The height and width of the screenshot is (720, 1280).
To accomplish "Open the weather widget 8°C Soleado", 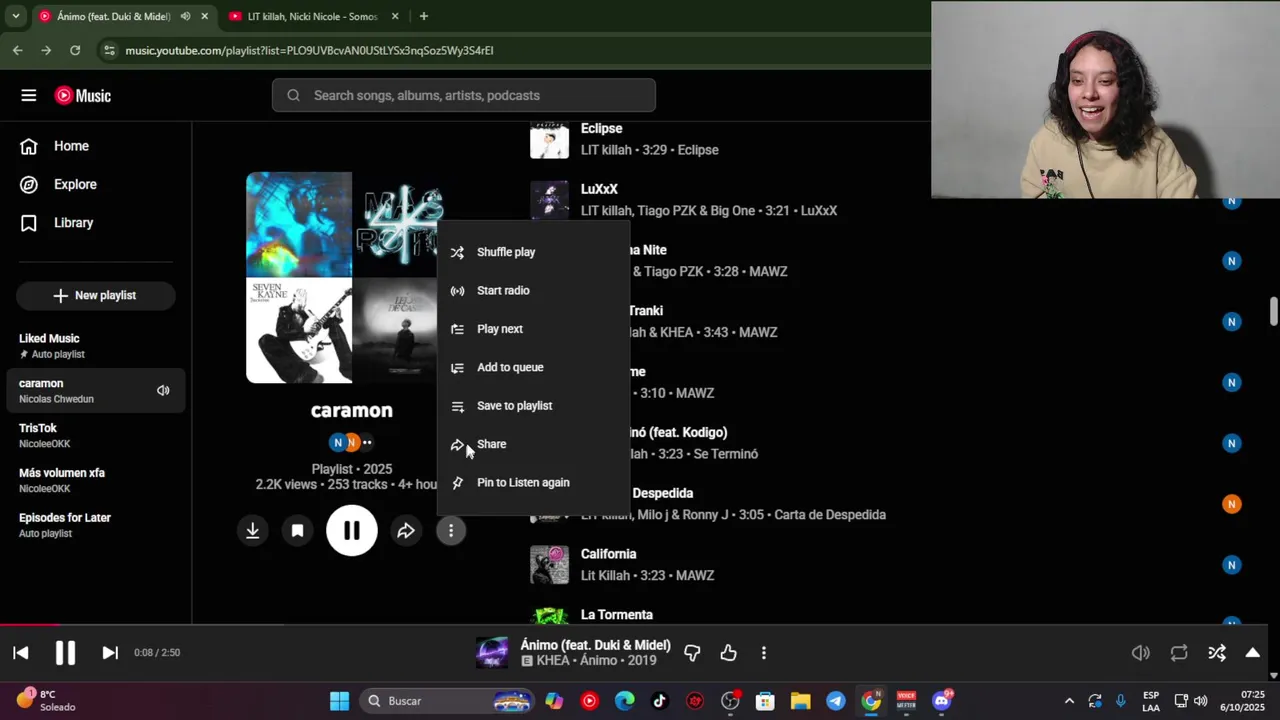I will tap(46, 700).
